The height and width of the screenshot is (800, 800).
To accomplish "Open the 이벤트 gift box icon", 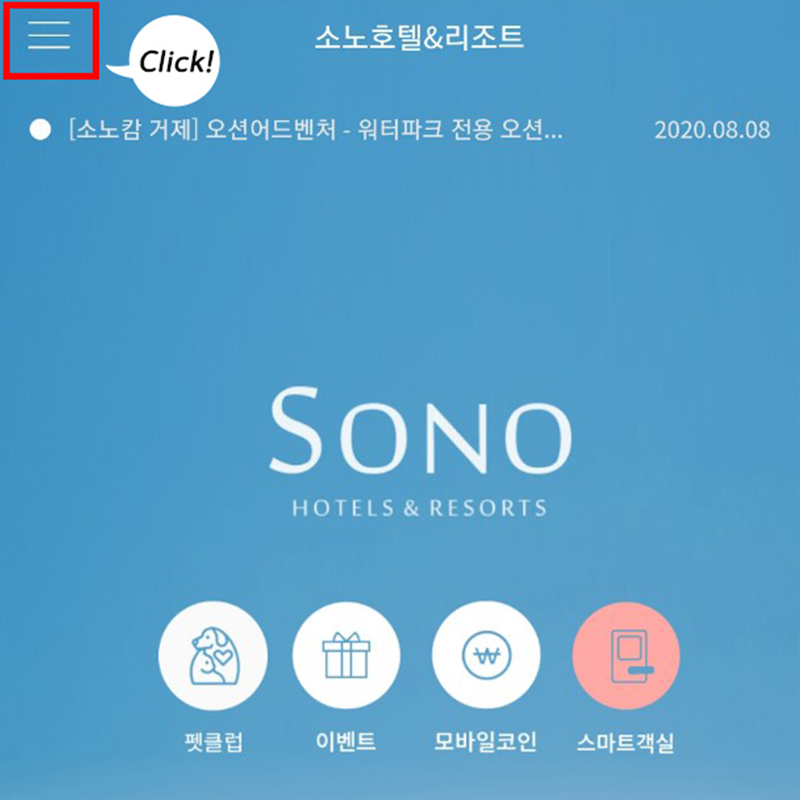I will 346,655.
